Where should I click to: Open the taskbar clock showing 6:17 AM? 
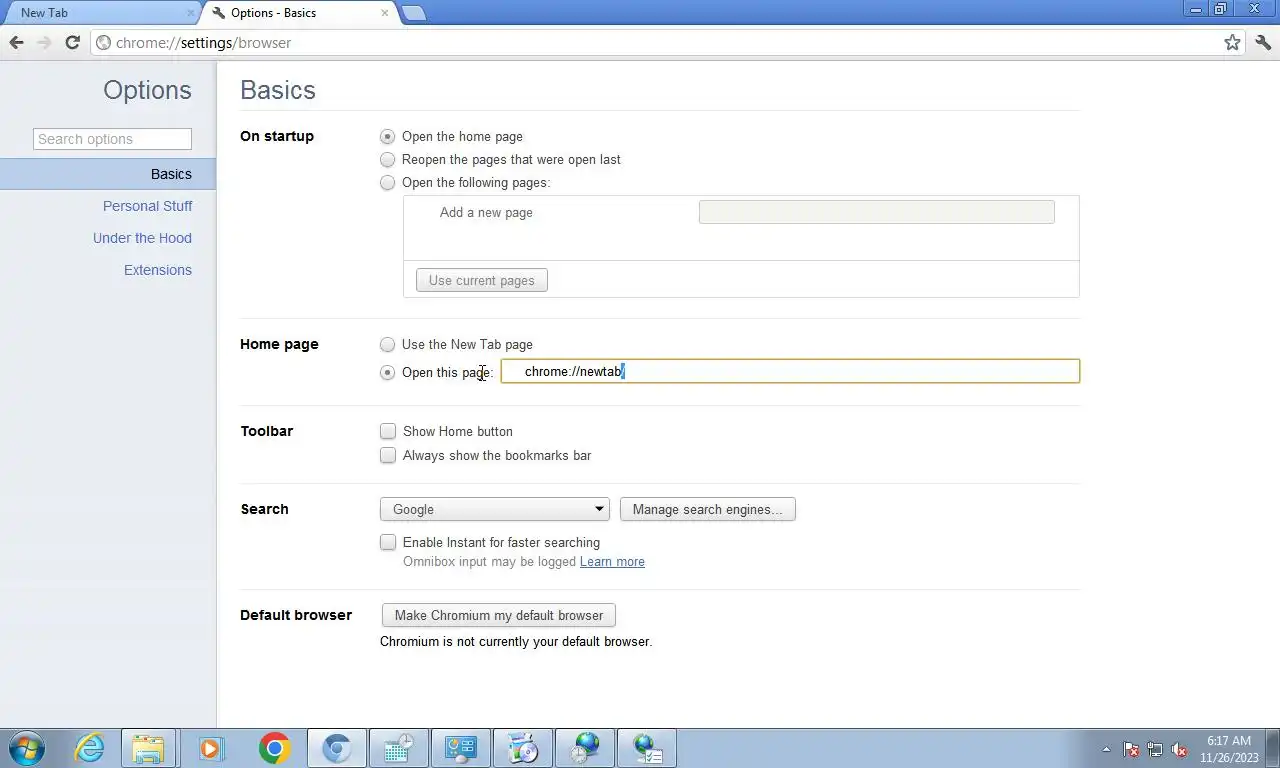click(1229, 749)
